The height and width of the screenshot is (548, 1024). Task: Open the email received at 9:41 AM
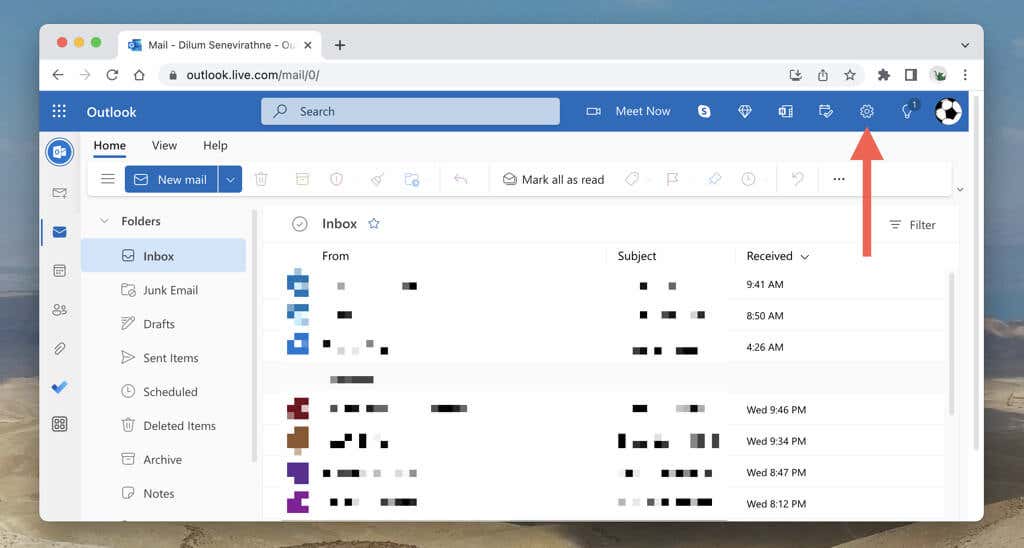604,285
